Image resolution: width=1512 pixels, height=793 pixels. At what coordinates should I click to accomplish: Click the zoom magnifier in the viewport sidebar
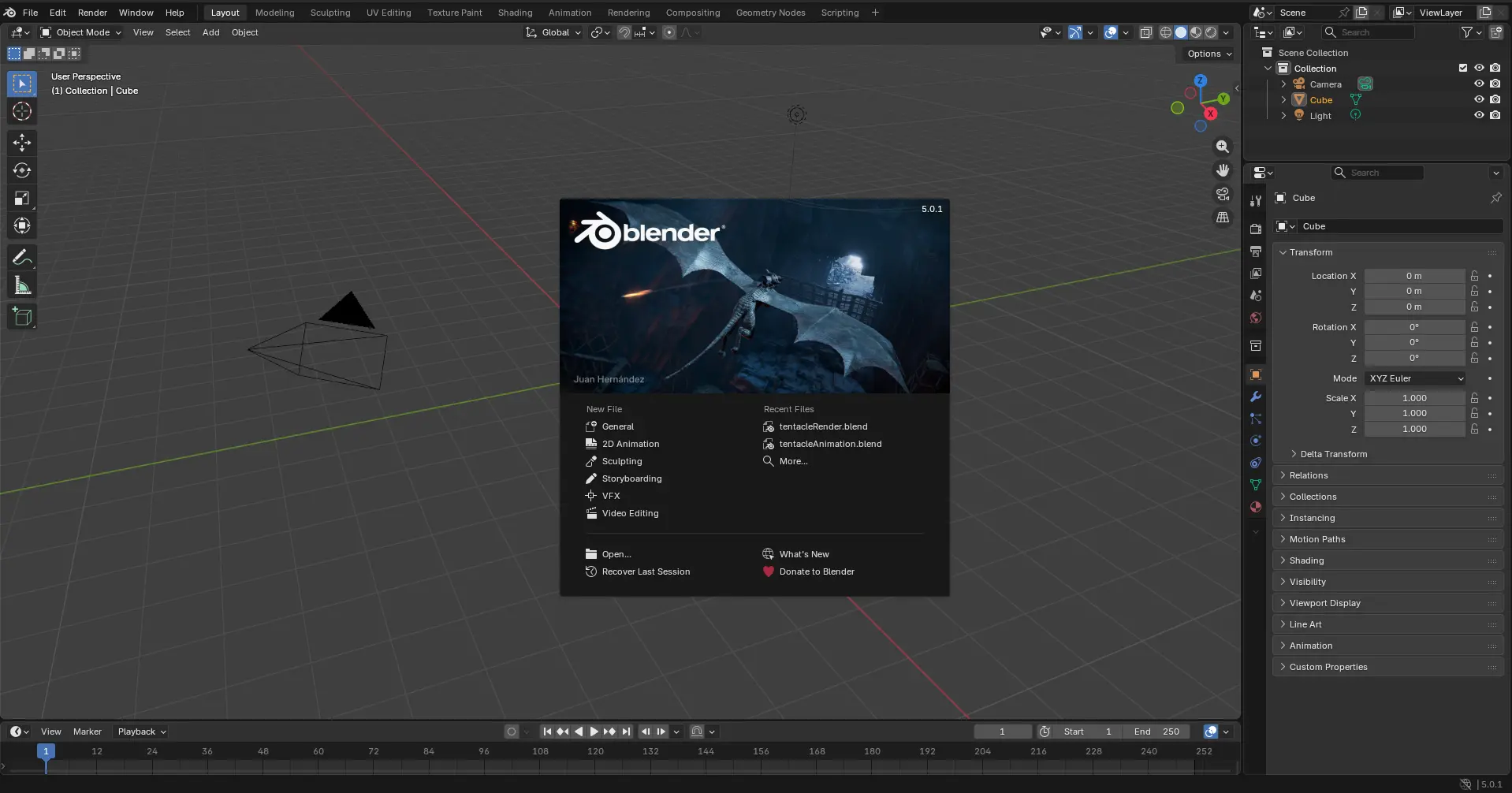click(x=1222, y=147)
